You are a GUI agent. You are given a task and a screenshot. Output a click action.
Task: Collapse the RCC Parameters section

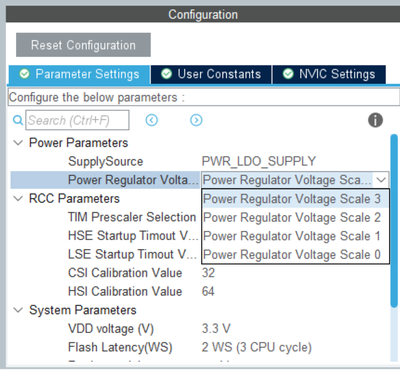(x=18, y=199)
